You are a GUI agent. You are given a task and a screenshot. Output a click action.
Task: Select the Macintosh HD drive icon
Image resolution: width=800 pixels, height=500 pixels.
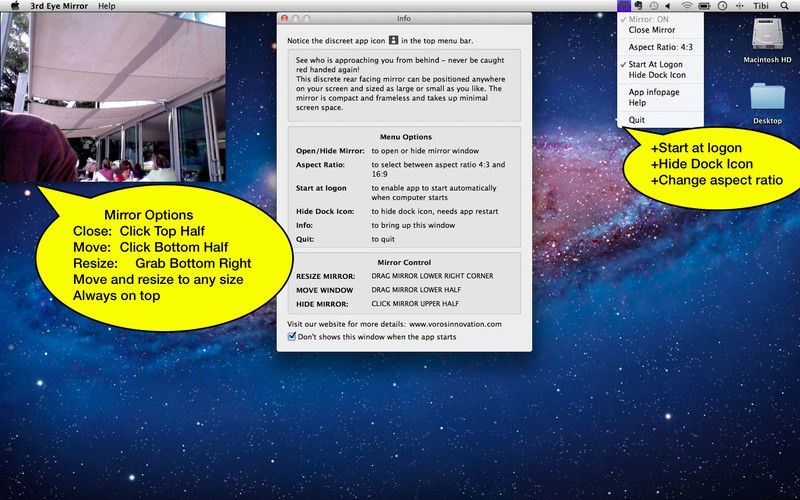pos(767,34)
